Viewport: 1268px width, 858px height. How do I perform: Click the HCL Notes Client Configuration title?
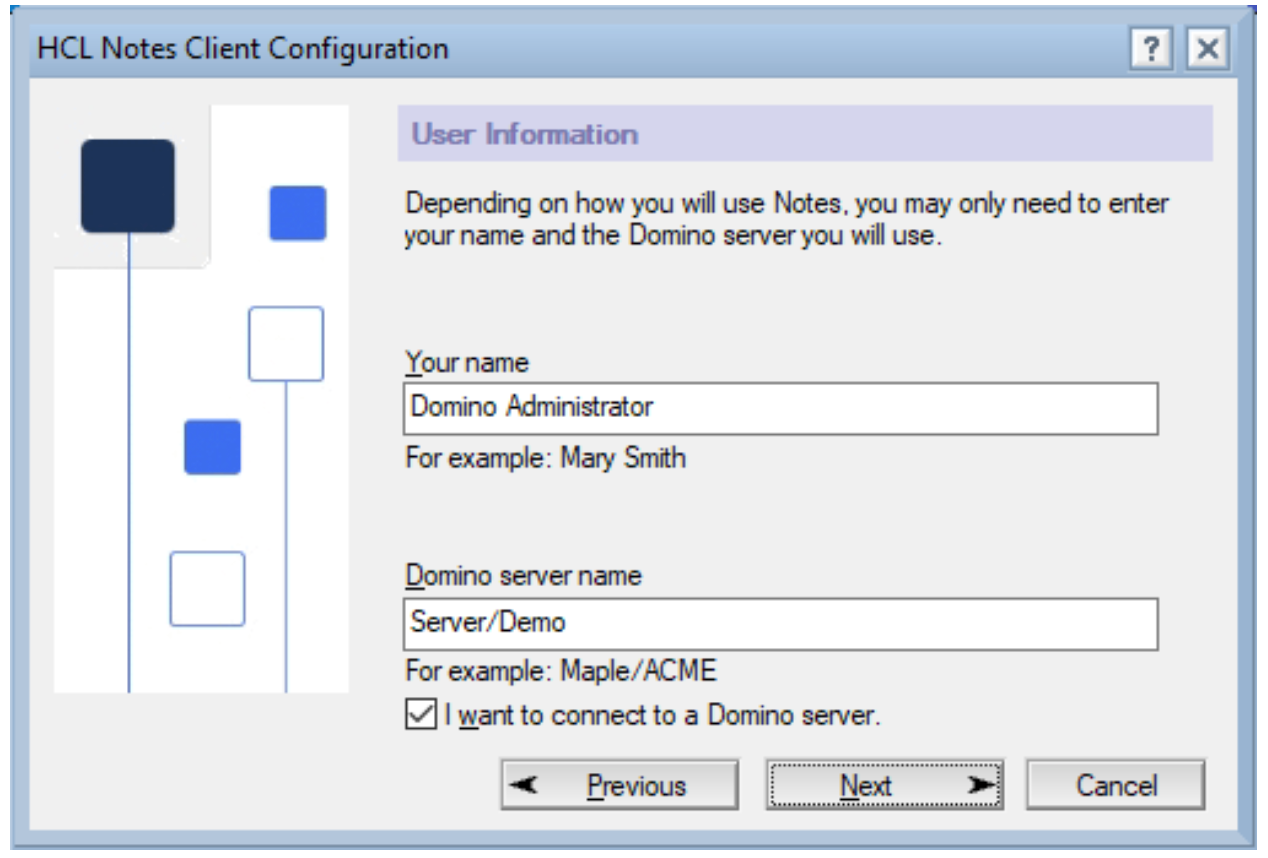(x=242, y=48)
